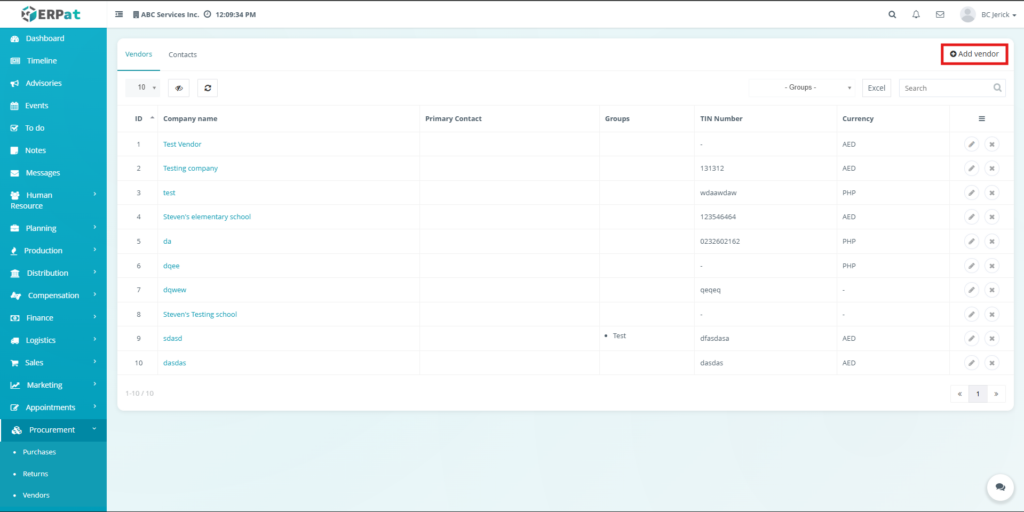This screenshot has width=1024, height=512.
Task: Go to the previous page arrow
Action: pyautogui.click(x=959, y=394)
